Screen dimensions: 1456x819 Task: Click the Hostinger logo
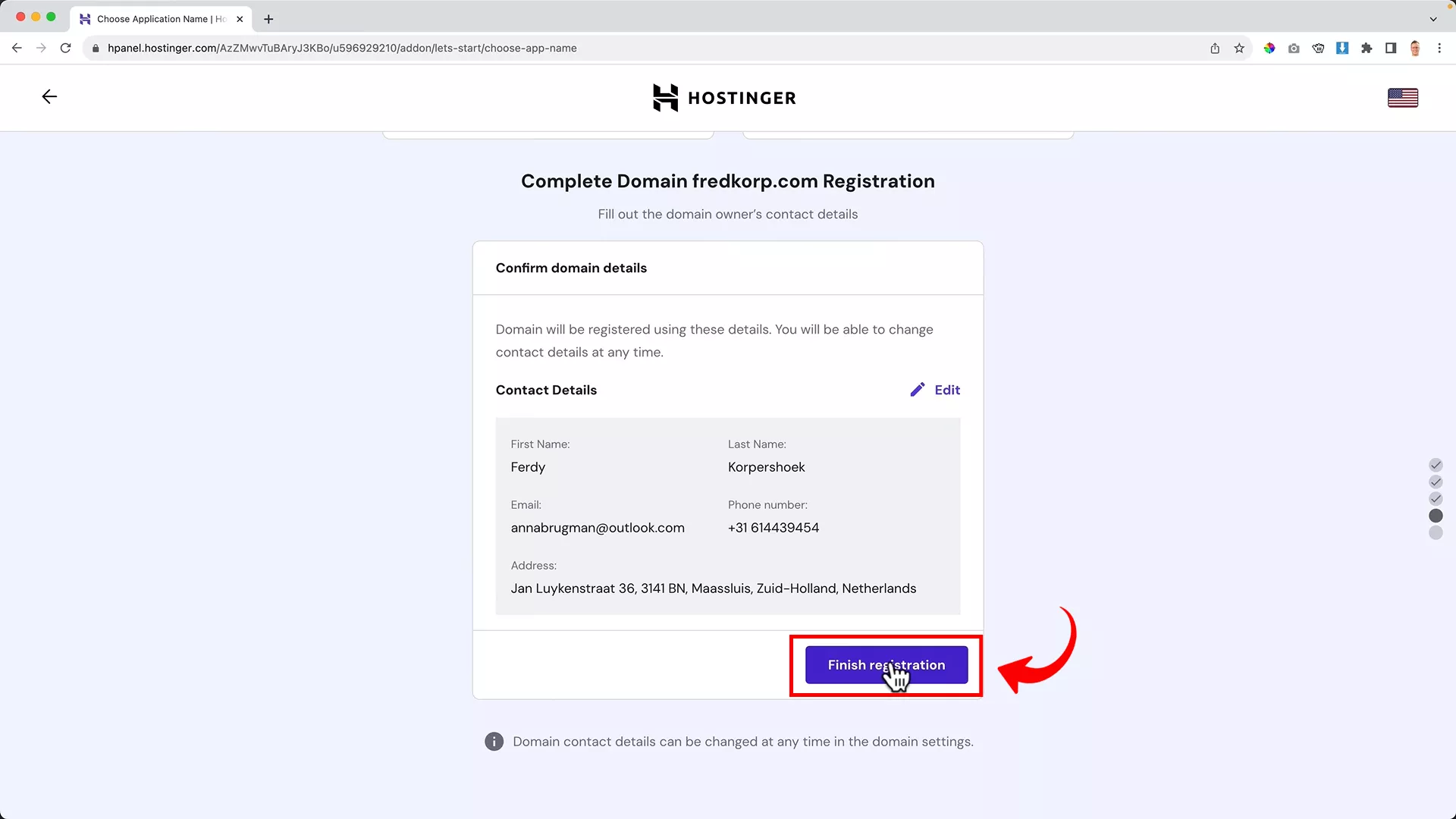click(724, 98)
